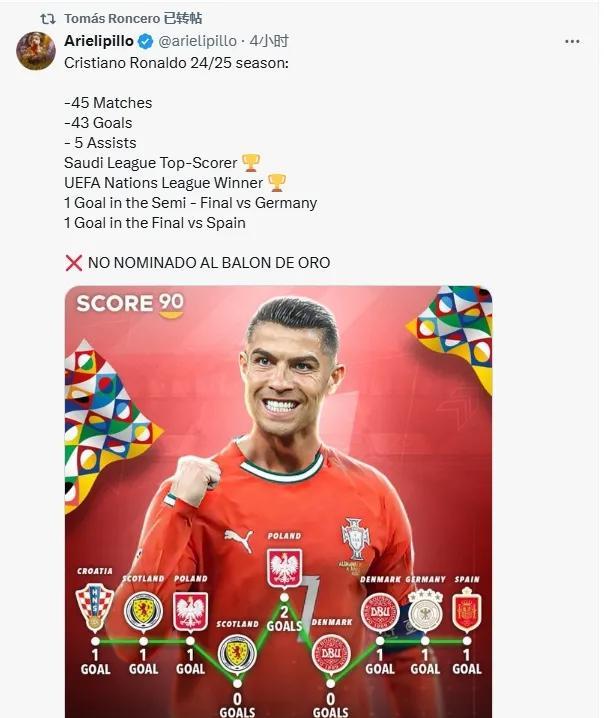Viewport: 604px width, 718px height.
Task: Click the @arielipillo handle
Action: [x=197, y=41]
